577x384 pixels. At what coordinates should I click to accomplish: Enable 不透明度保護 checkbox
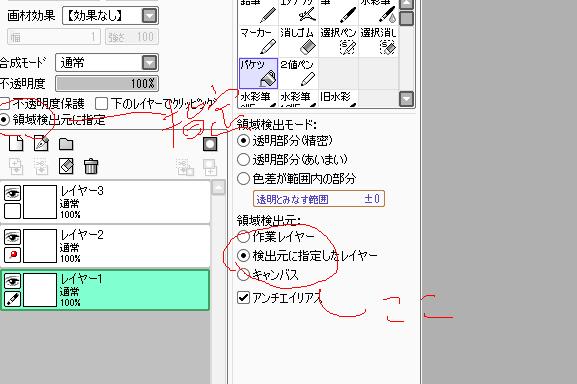point(4,104)
